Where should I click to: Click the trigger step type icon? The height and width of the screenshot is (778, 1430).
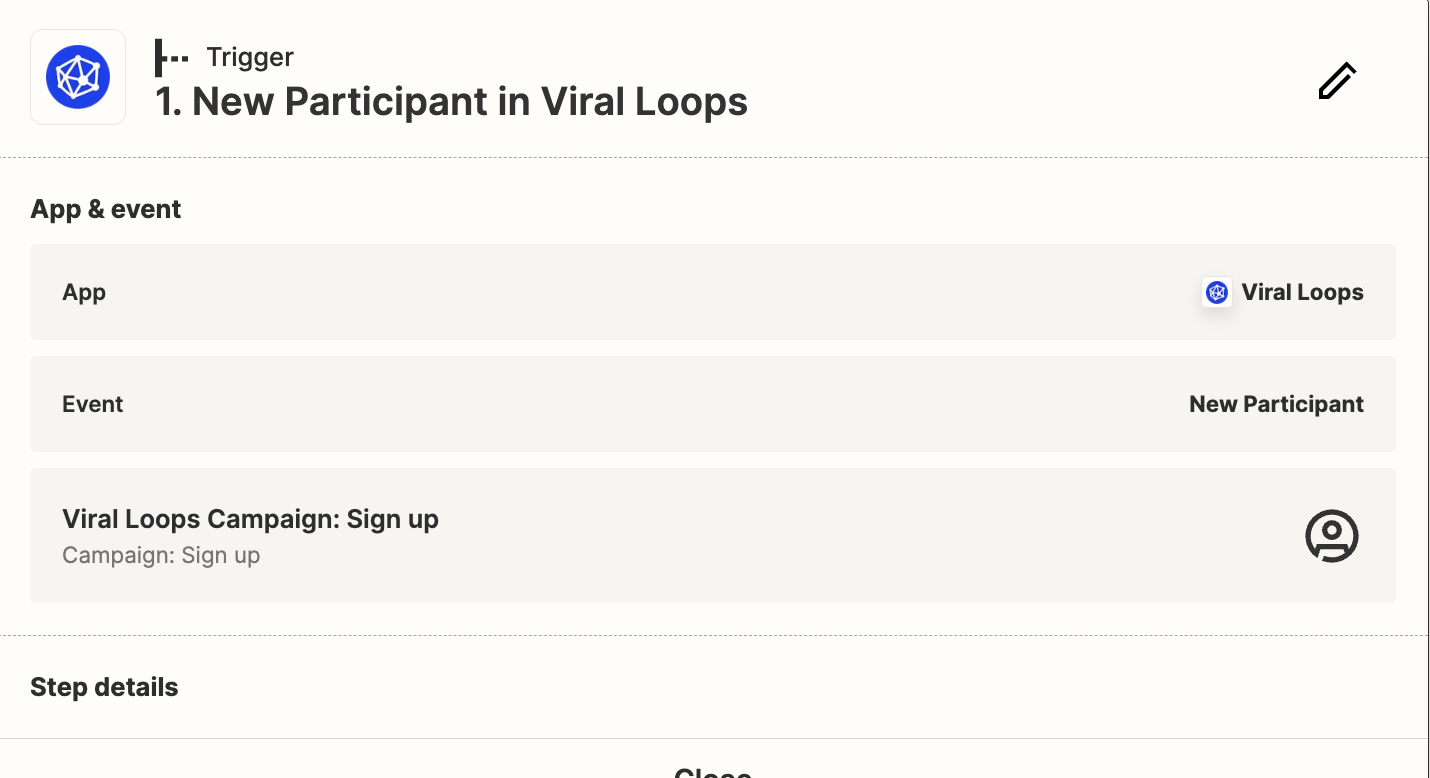point(171,58)
